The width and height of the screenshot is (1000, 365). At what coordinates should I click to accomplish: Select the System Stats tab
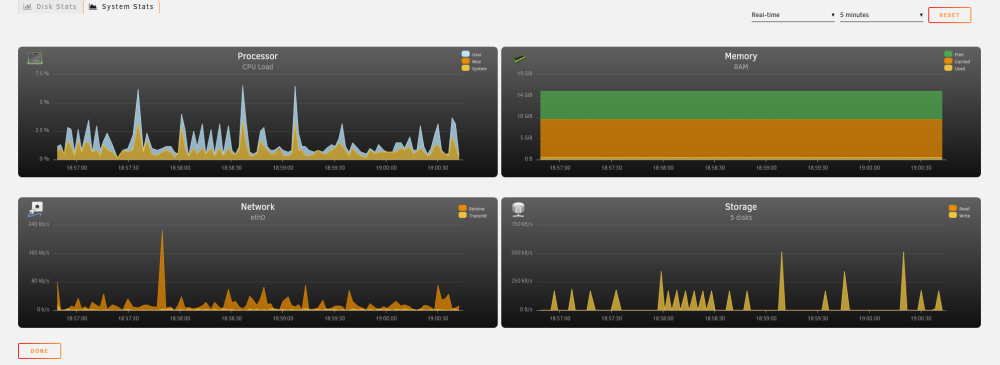pyautogui.click(x=121, y=7)
